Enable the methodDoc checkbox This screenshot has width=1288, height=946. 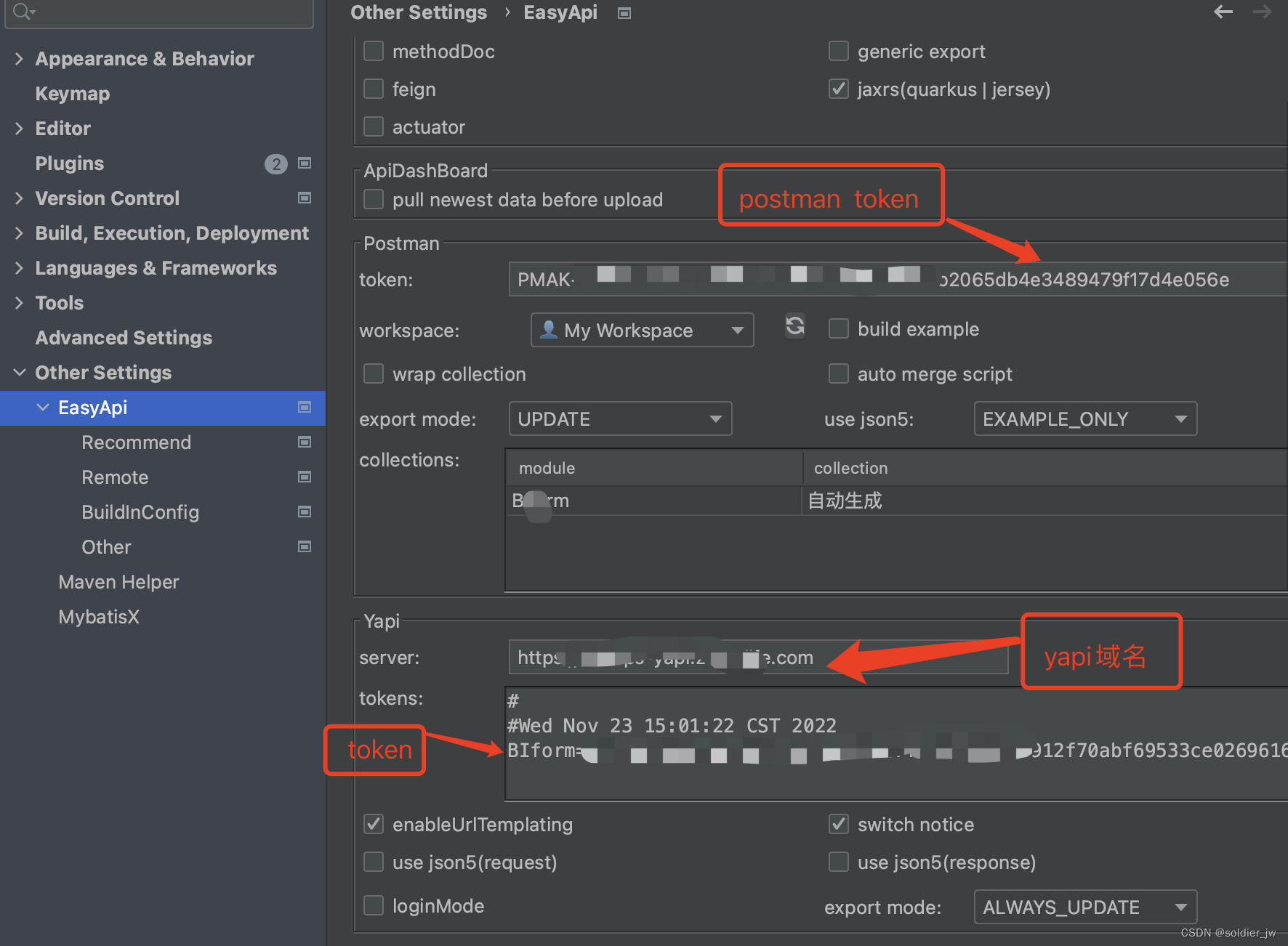[x=374, y=51]
